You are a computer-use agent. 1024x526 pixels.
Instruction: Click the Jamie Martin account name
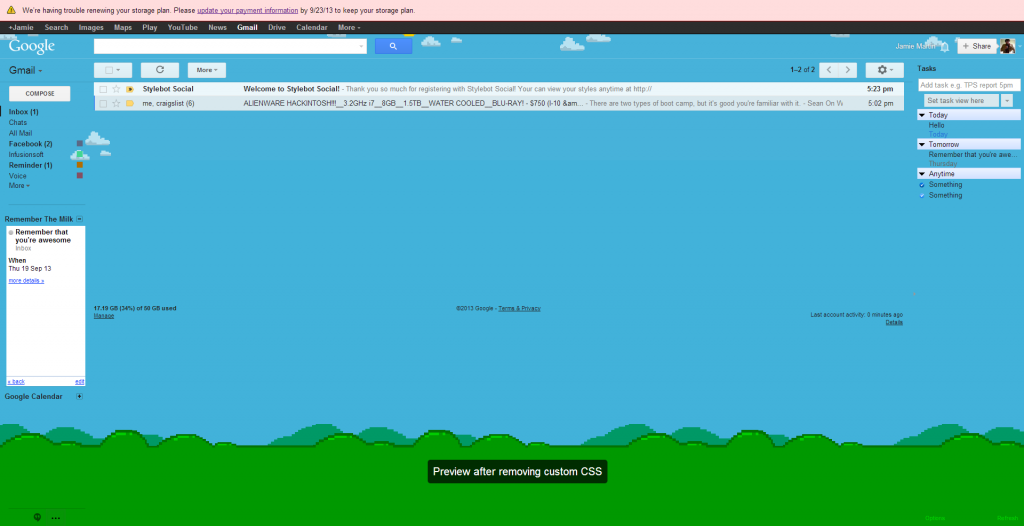pyautogui.click(x=916, y=47)
